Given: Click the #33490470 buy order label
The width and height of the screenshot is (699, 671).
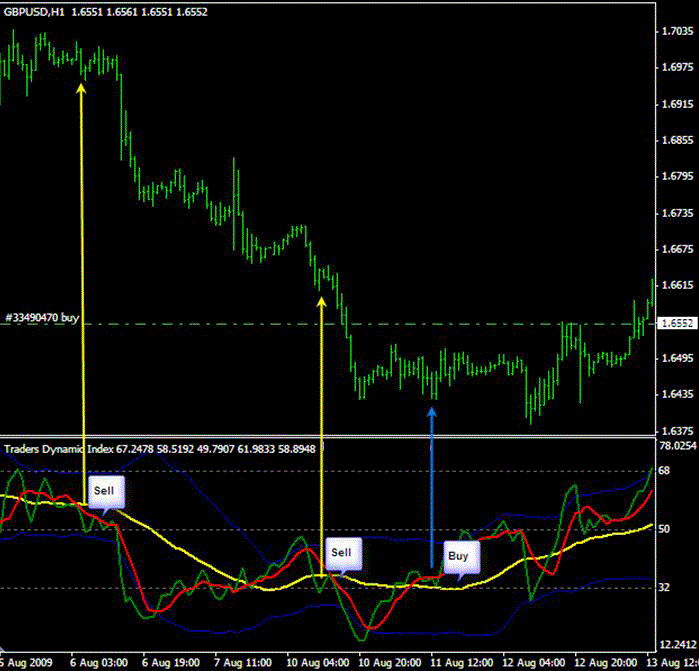Looking at the screenshot, I should 42,318.
